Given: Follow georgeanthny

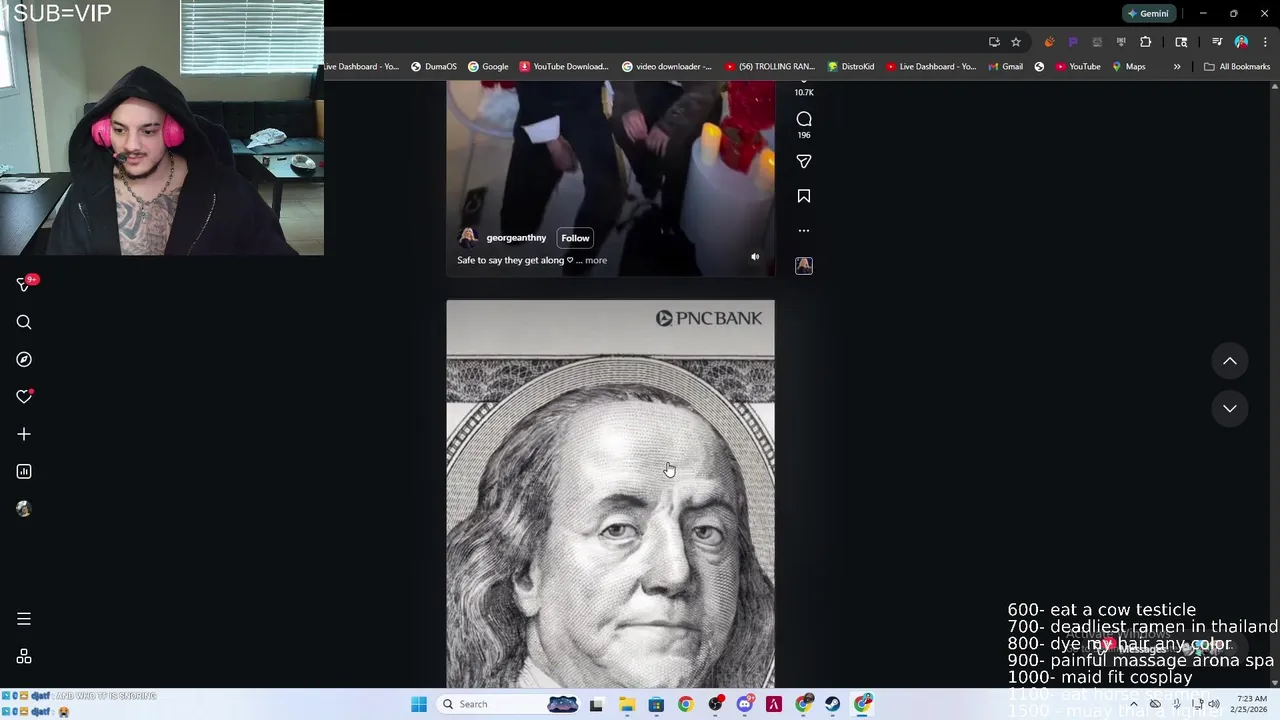Looking at the screenshot, I should point(575,238).
